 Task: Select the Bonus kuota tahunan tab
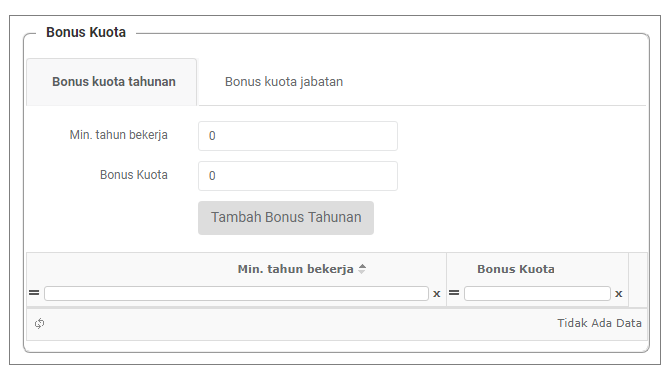click(x=112, y=82)
